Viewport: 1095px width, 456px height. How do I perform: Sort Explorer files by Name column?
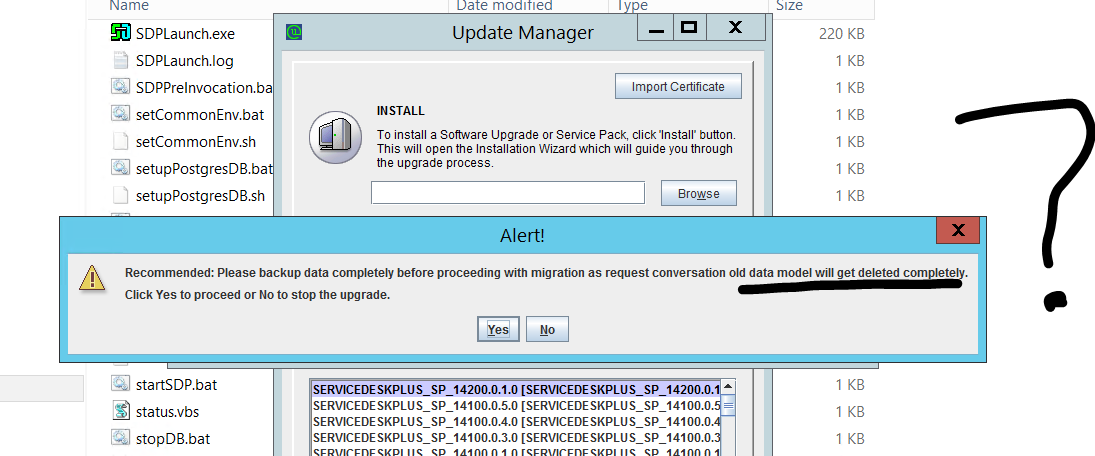pyautogui.click(x=129, y=6)
